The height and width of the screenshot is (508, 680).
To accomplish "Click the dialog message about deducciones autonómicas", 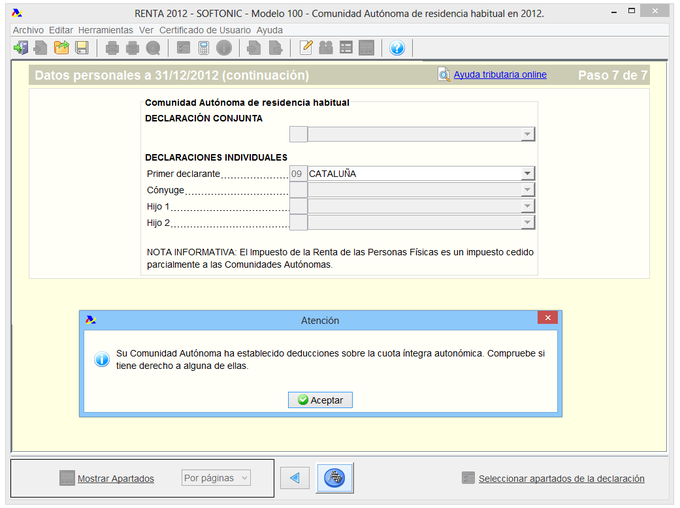I will point(330,360).
